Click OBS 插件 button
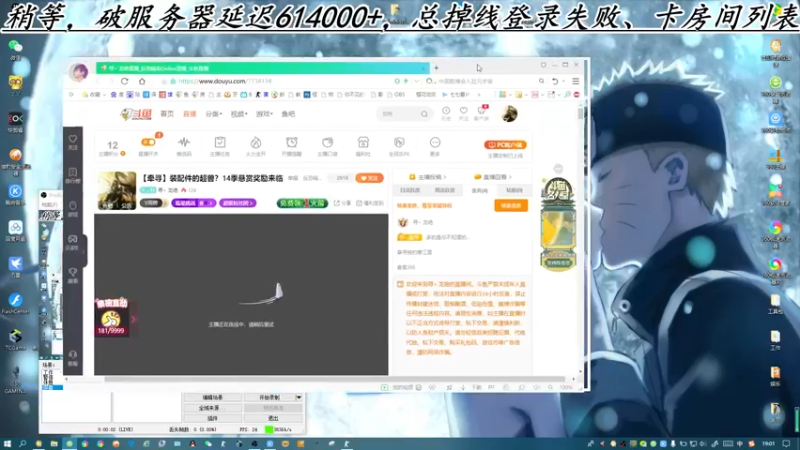The image size is (800, 450). tap(213, 418)
